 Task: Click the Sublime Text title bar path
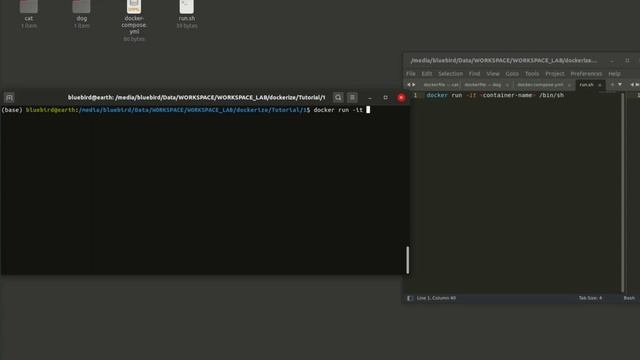tap(504, 60)
